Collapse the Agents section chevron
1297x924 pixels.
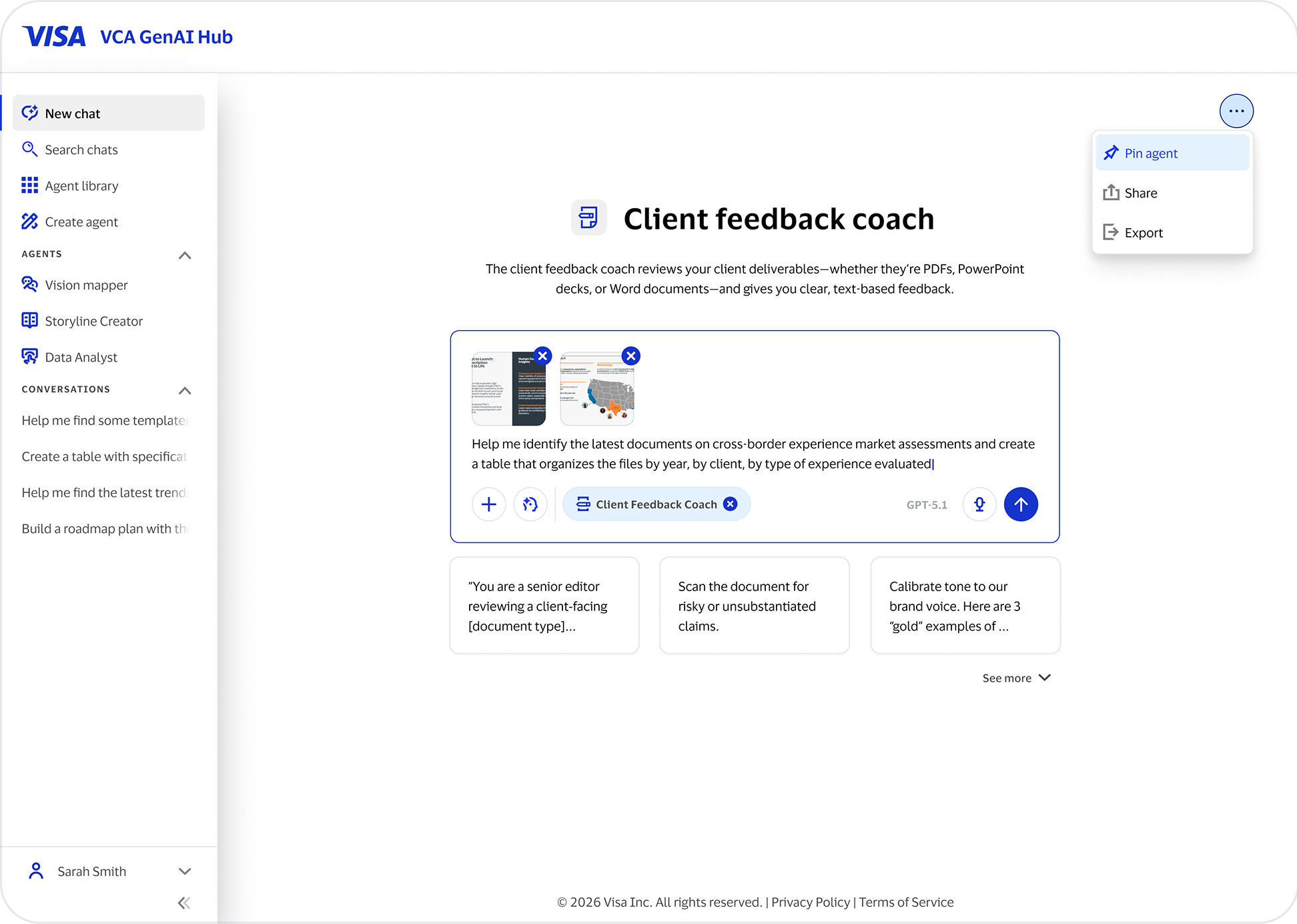click(x=185, y=255)
